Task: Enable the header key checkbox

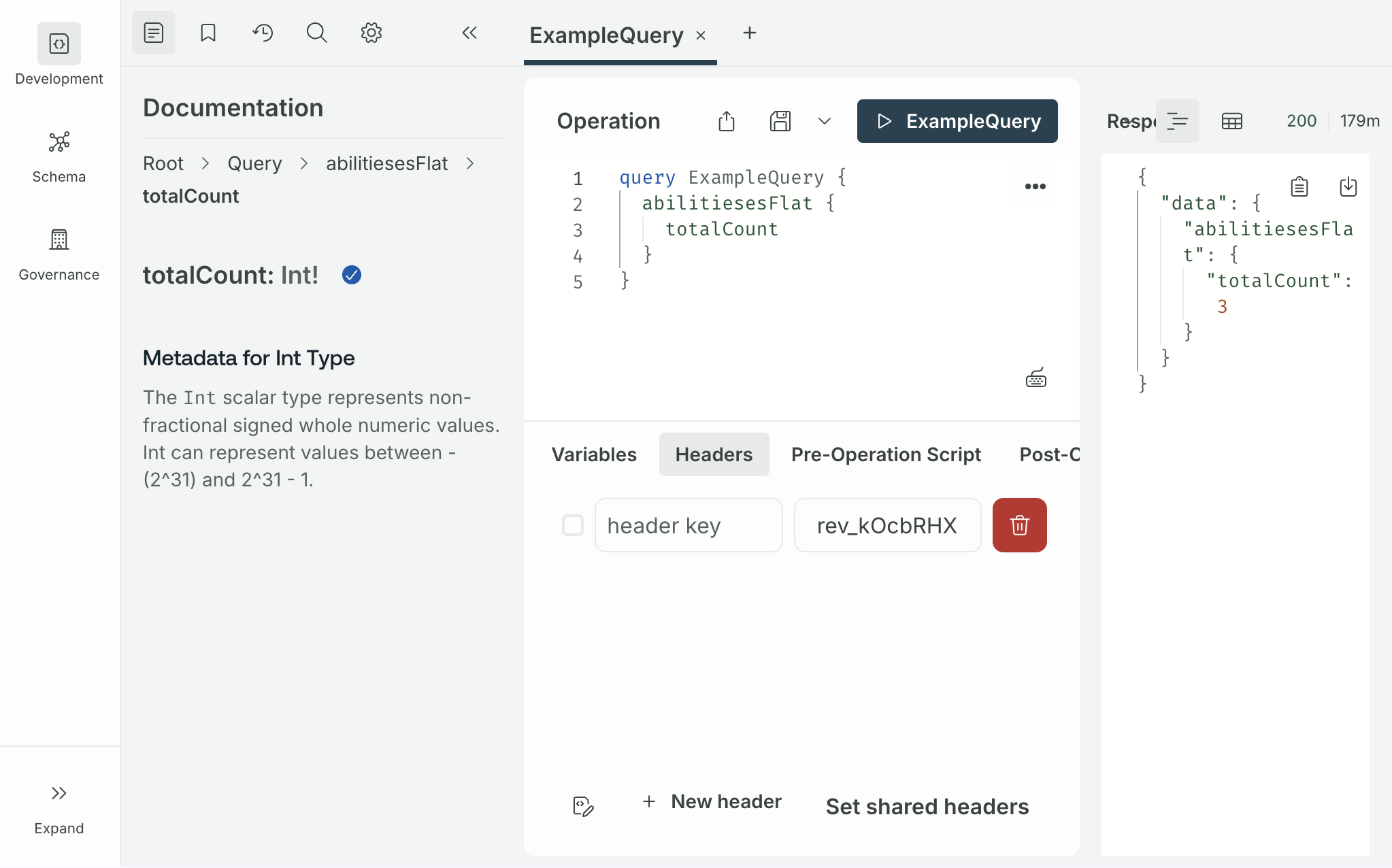Action: click(x=572, y=524)
